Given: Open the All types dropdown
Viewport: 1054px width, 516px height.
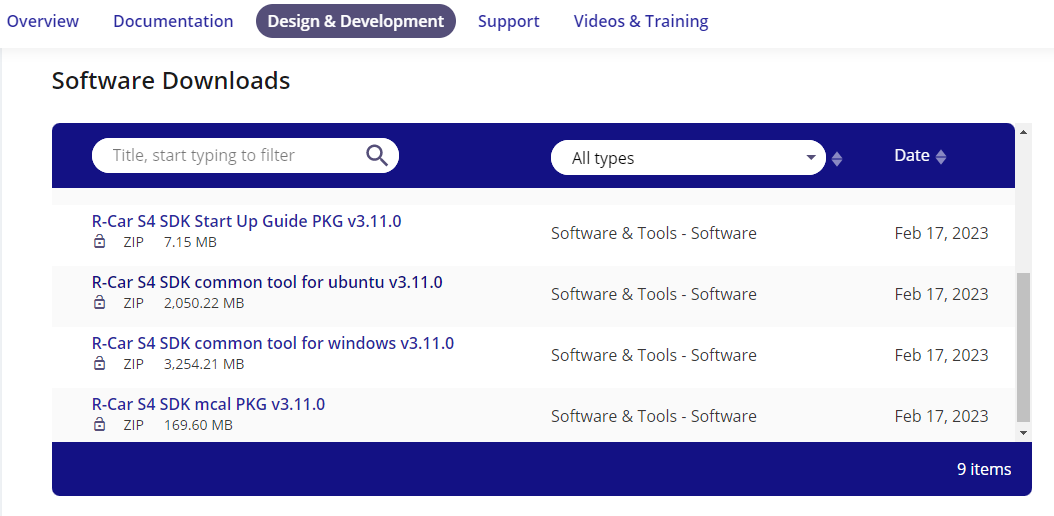Looking at the screenshot, I should tap(688, 158).
